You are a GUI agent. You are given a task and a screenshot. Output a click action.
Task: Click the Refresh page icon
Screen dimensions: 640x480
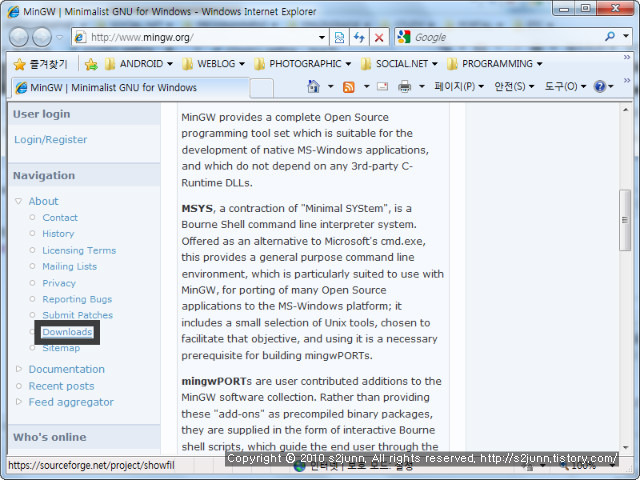coord(359,38)
